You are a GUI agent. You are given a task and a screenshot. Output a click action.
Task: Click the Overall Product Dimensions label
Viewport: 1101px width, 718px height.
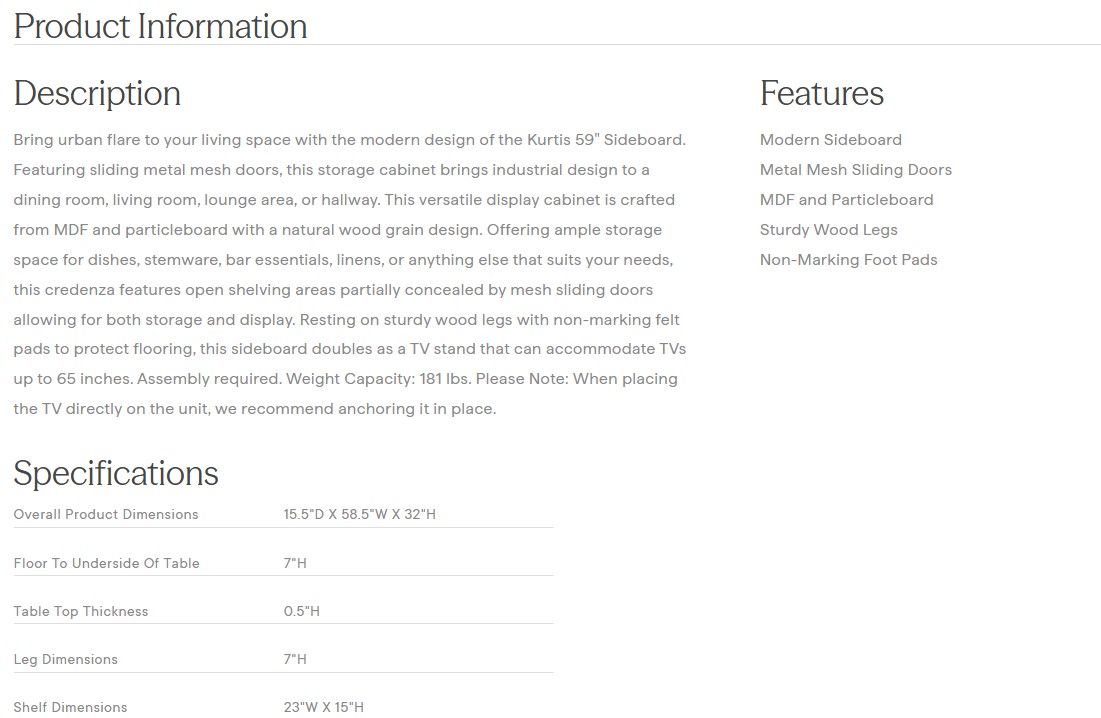(x=106, y=515)
